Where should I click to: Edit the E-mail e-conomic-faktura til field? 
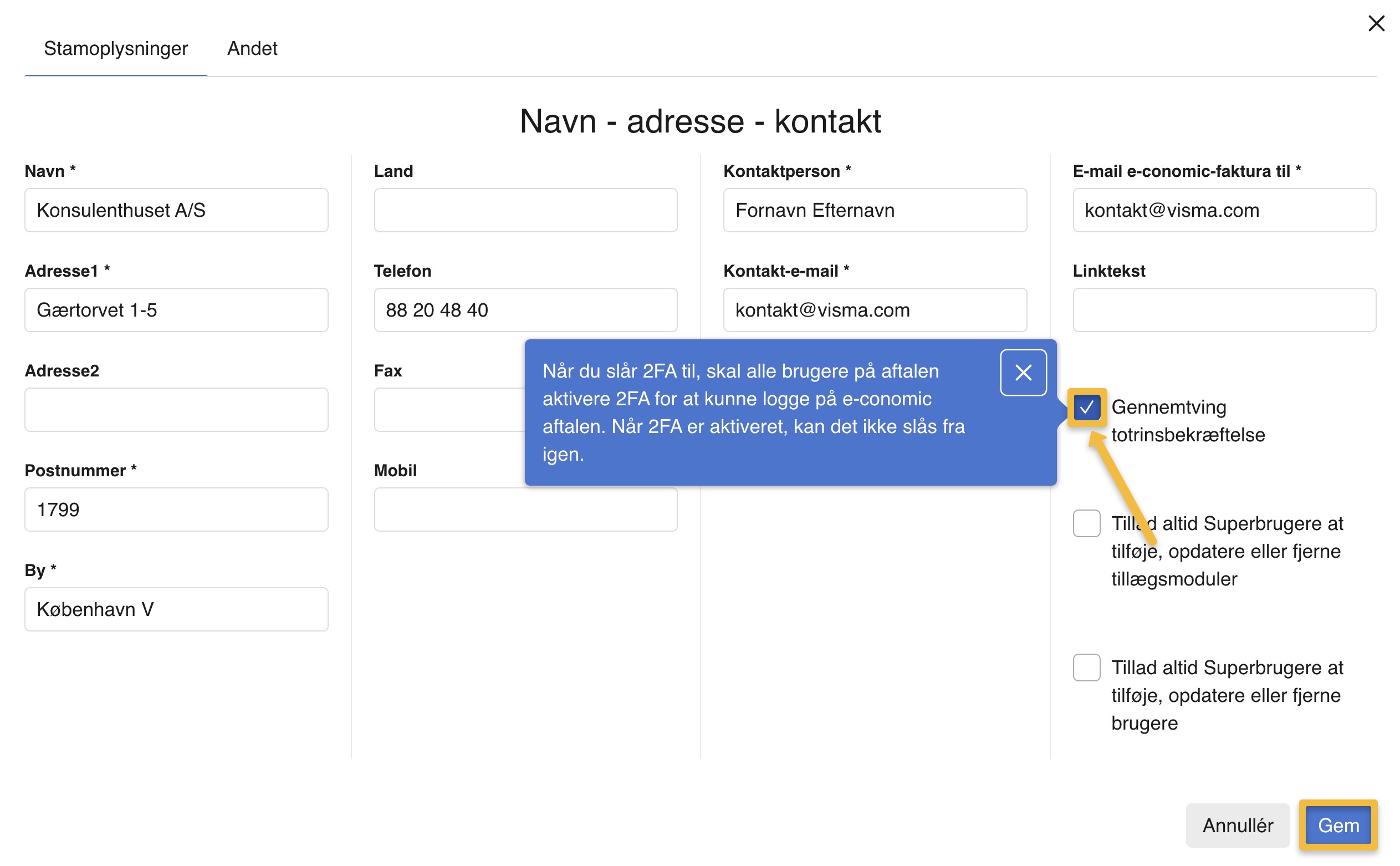(x=1224, y=210)
